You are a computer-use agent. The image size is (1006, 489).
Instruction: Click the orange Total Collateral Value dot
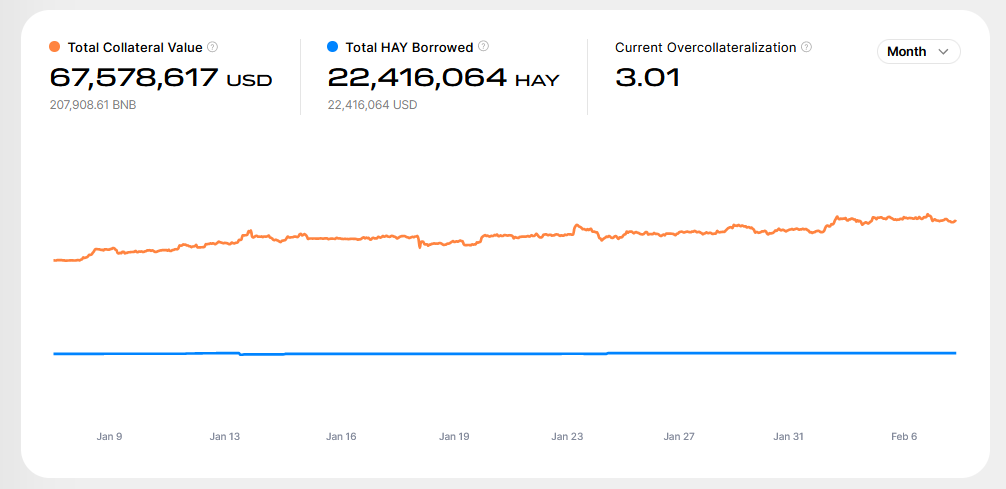(x=55, y=47)
